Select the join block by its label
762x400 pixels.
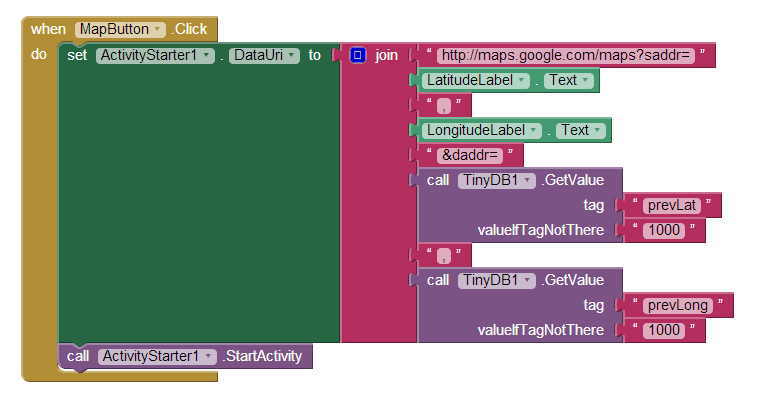(387, 55)
